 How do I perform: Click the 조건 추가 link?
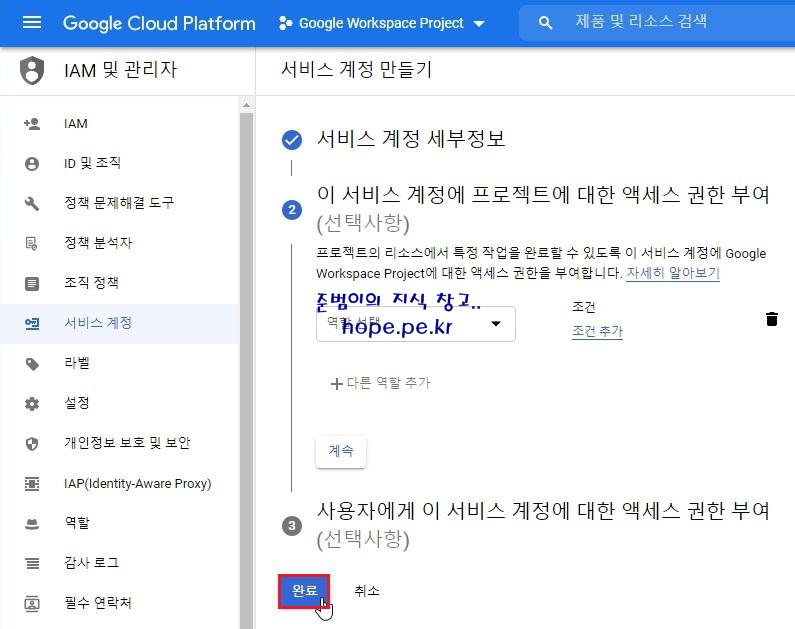(597, 331)
